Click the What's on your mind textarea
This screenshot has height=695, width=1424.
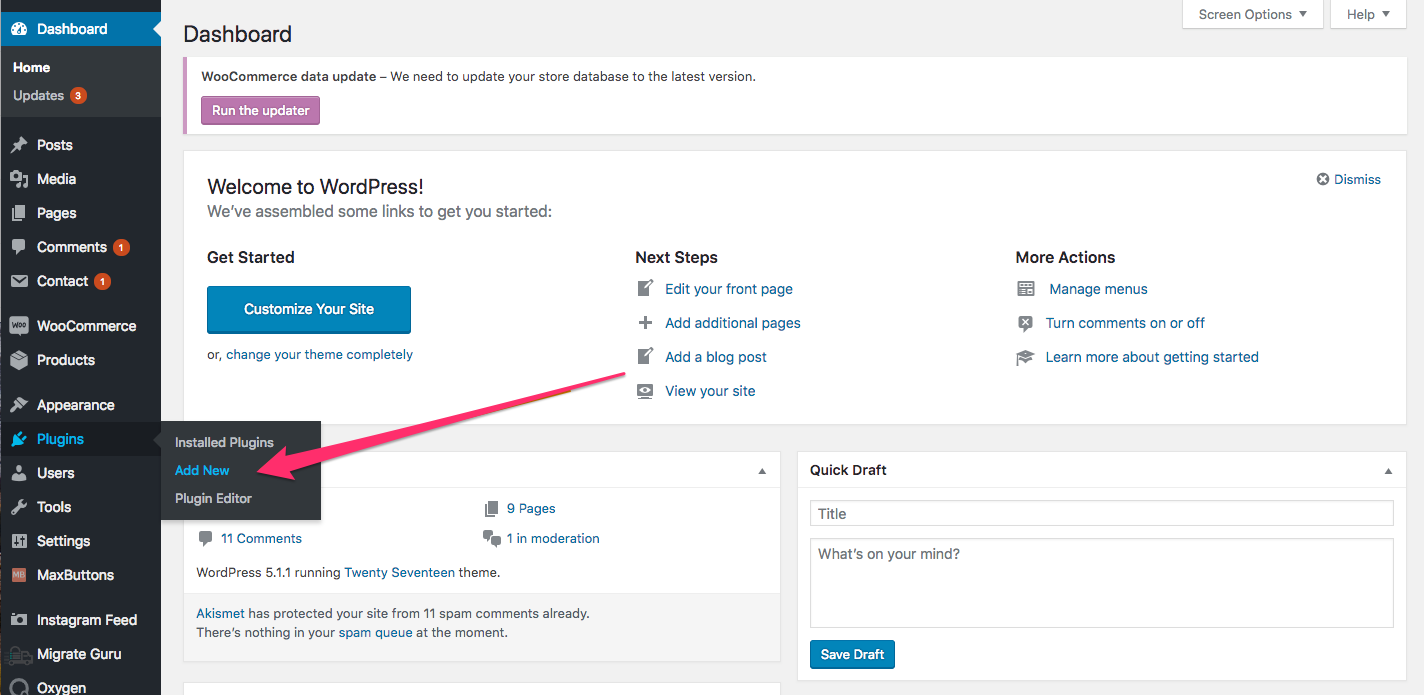(1101, 583)
